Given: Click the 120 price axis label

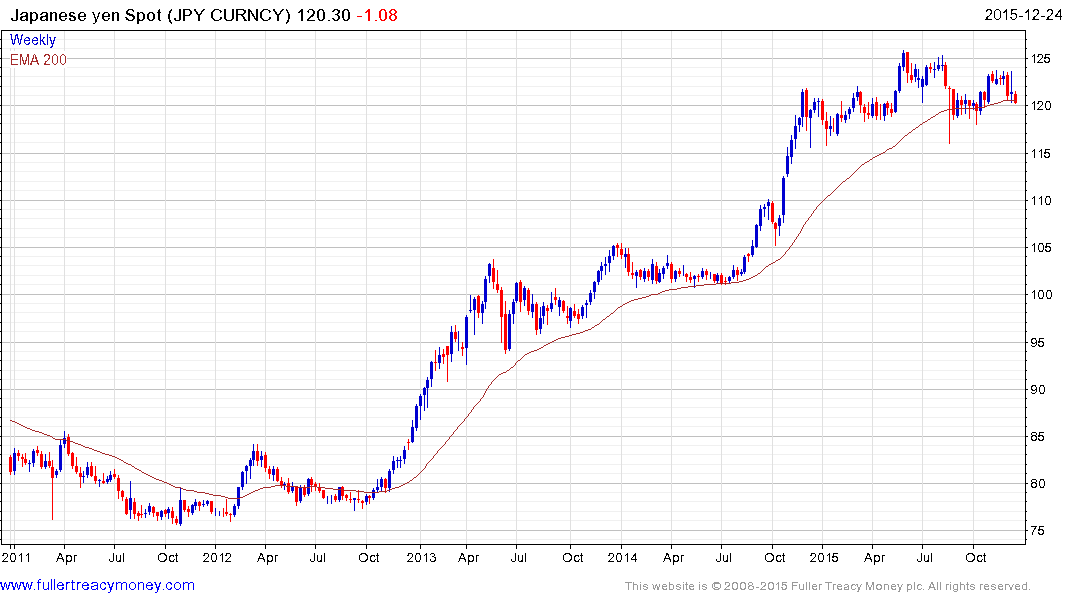Looking at the screenshot, I should [x=1041, y=106].
